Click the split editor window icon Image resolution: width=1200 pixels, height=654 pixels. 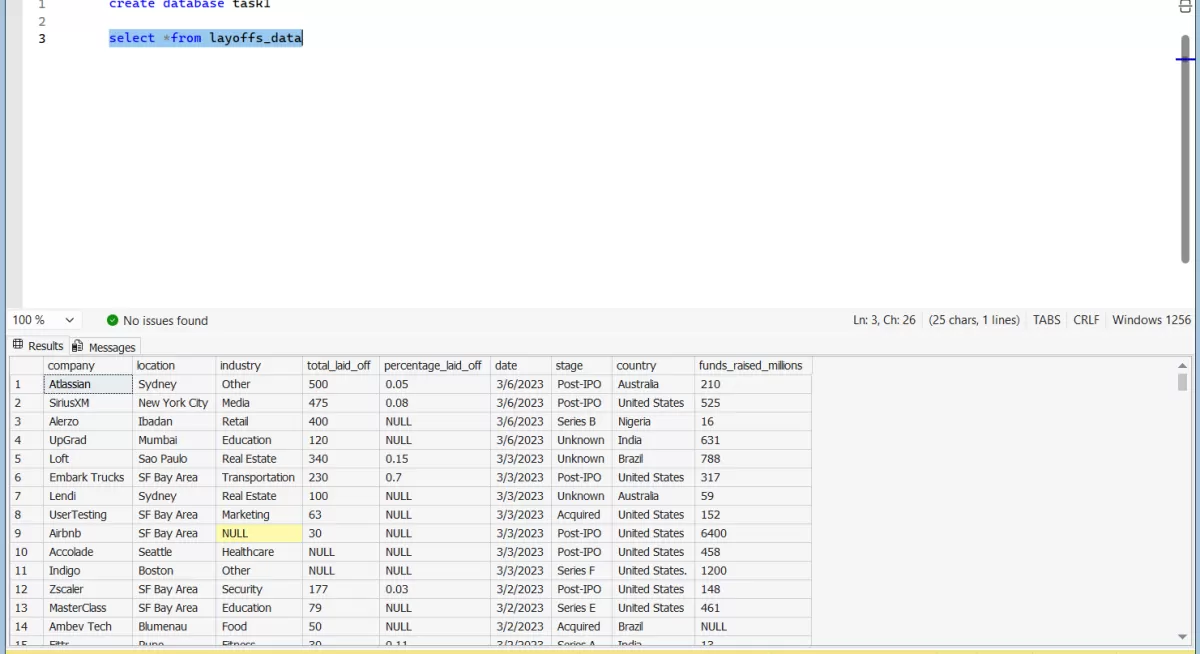tap(1186, 6)
